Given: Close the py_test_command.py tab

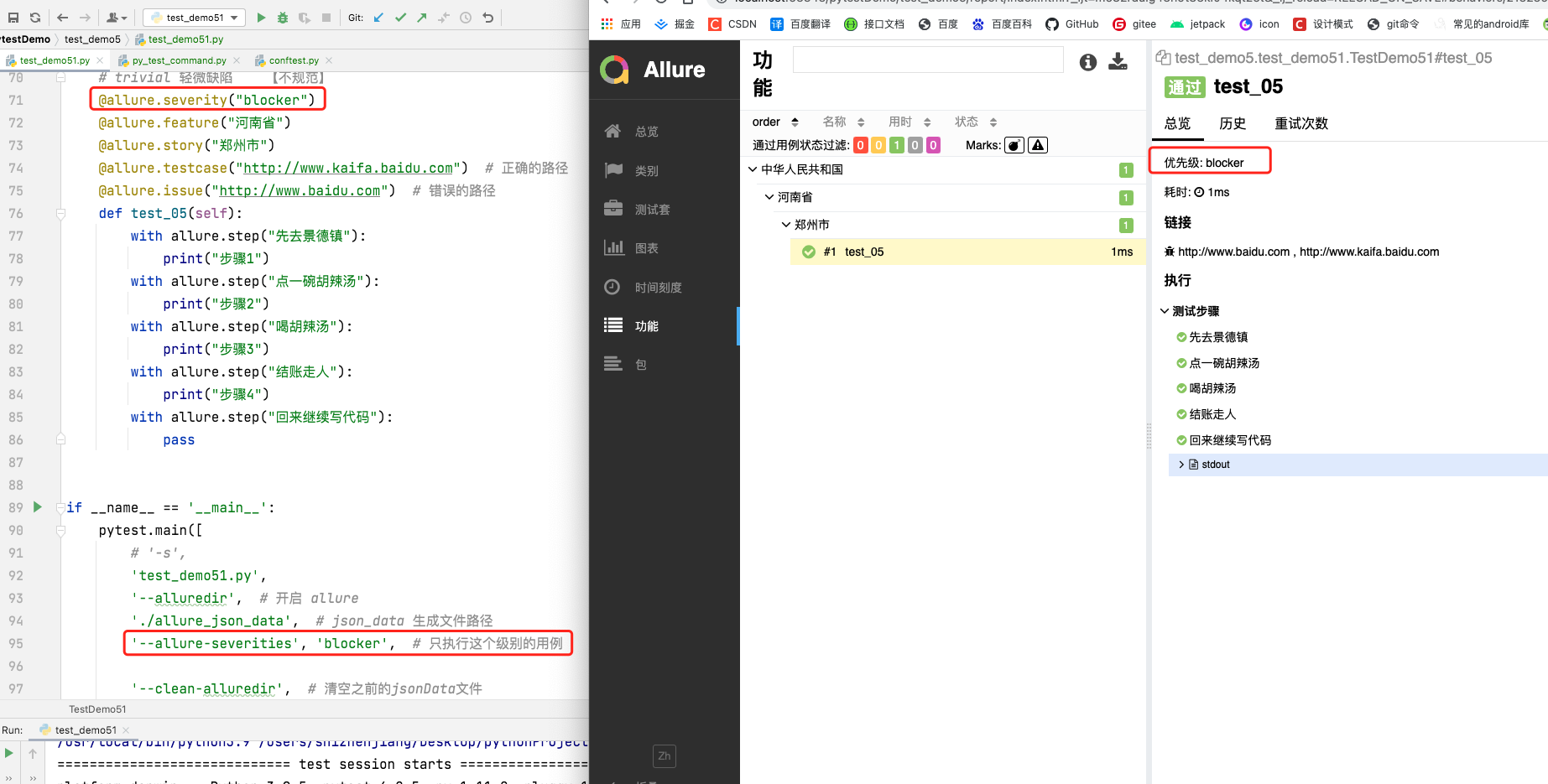Looking at the screenshot, I should click(x=237, y=60).
